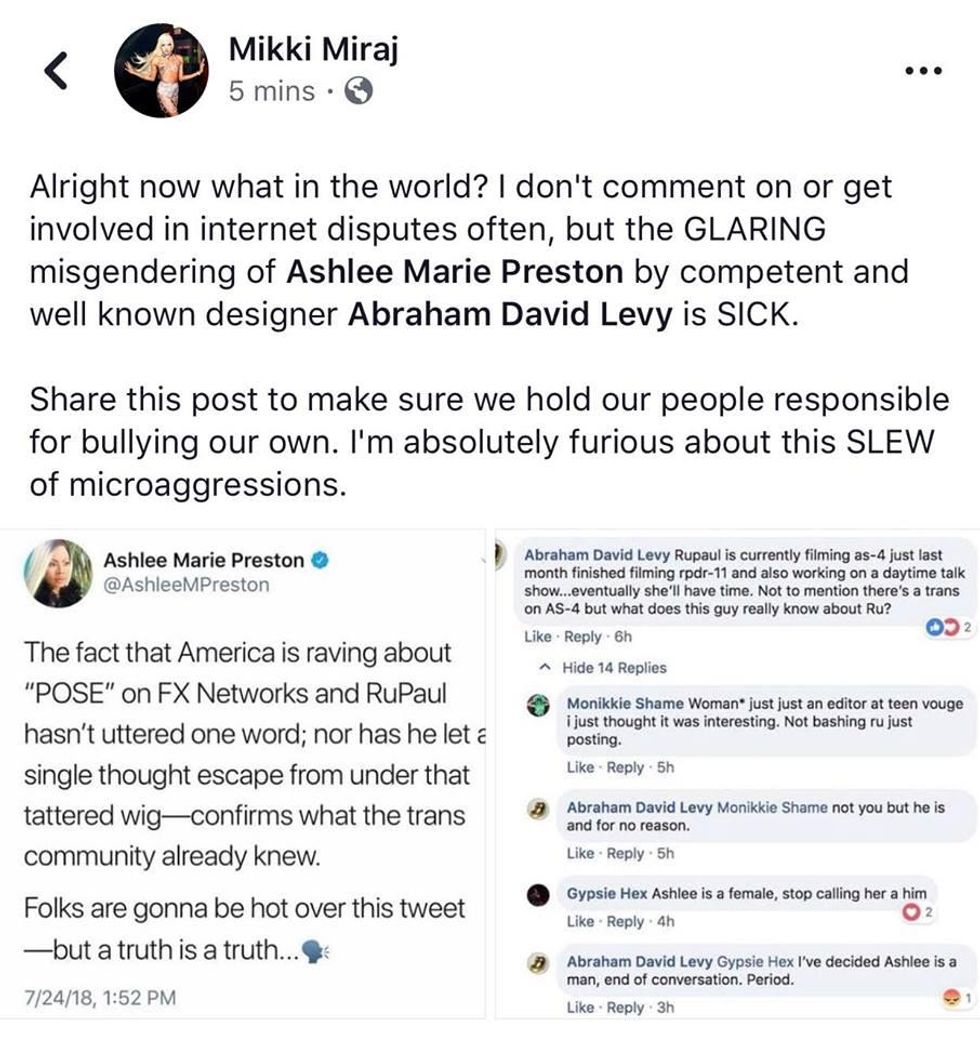Reply to Abraham David Levy's top comment
Screen dimensions: 980x1038
(583, 637)
